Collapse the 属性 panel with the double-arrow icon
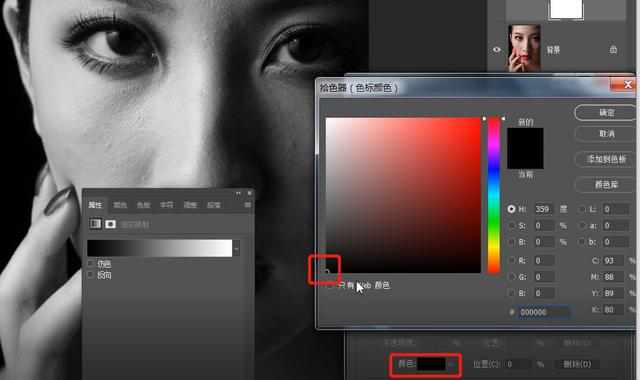Viewport: 640px width, 380px height. [238, 193]
